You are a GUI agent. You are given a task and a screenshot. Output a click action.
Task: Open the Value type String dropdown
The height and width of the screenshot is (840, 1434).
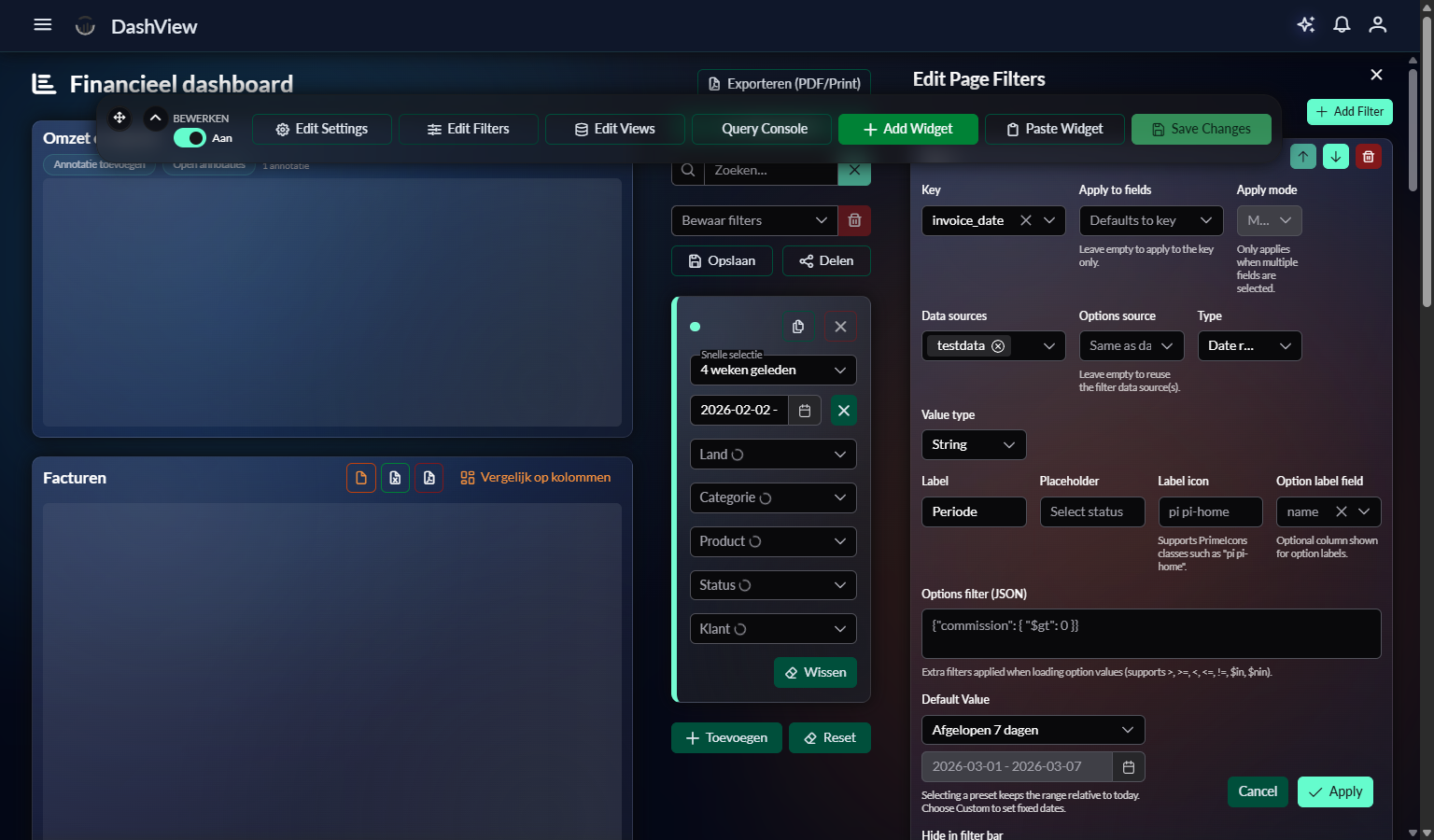tap(973, 445)
